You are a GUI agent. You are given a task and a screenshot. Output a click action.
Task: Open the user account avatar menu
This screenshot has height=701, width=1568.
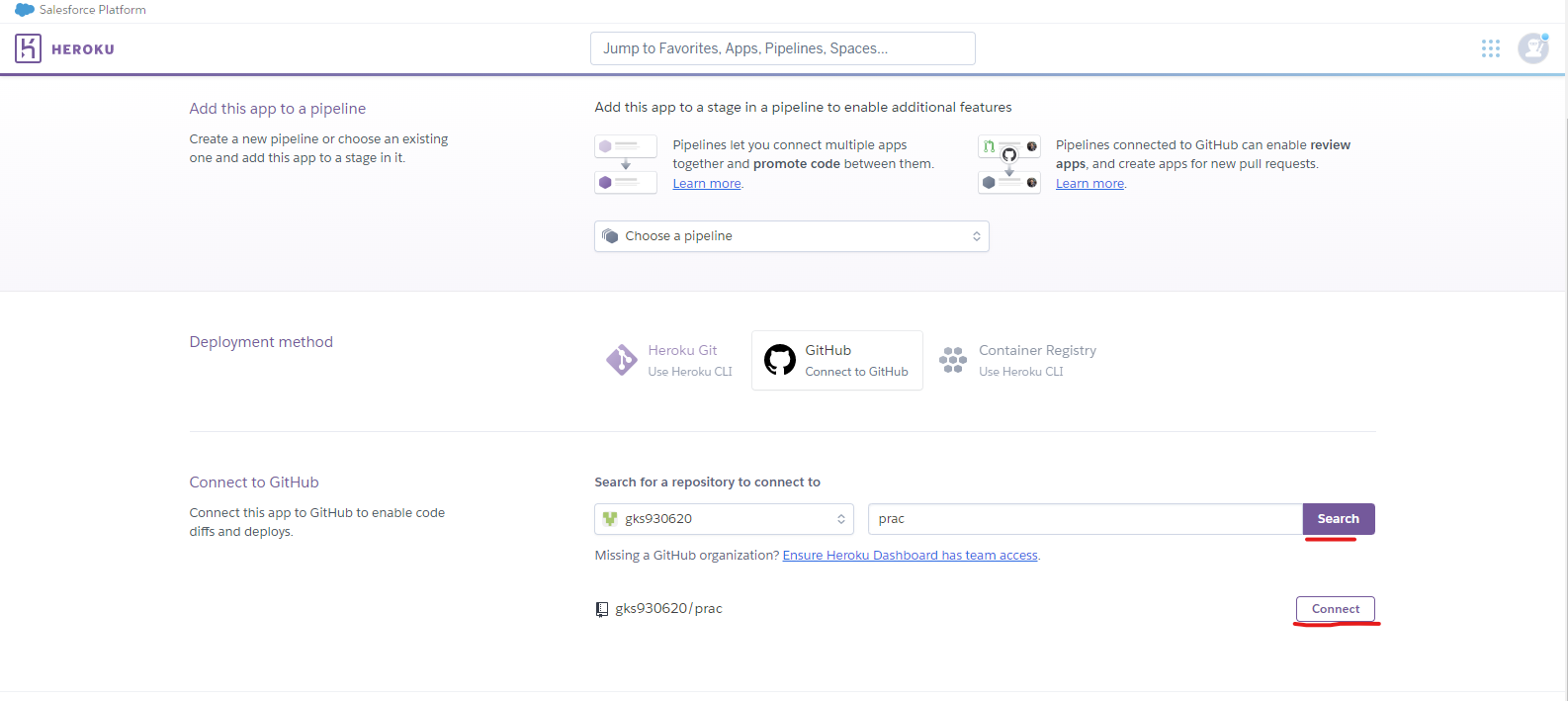1533,47
